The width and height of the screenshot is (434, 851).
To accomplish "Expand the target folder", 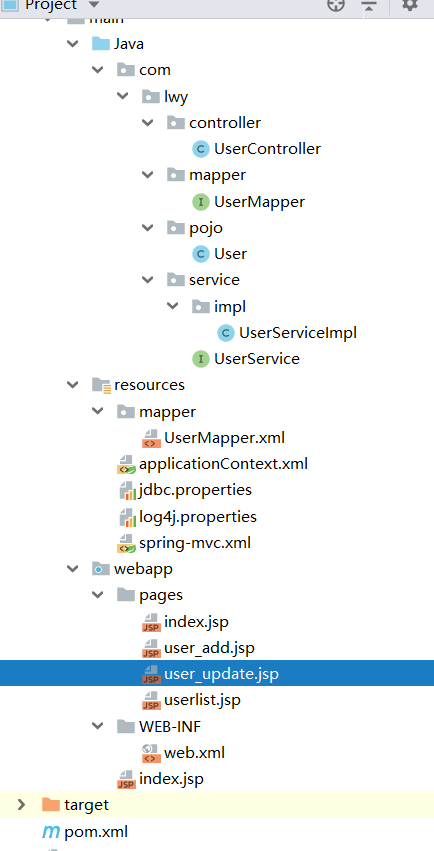I will [22, 804].
